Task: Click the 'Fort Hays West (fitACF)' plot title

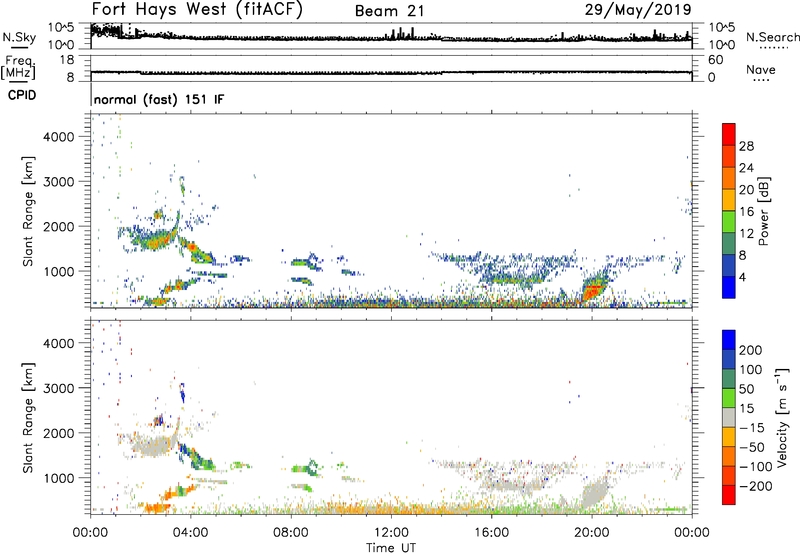Action: tap(197, 9)
